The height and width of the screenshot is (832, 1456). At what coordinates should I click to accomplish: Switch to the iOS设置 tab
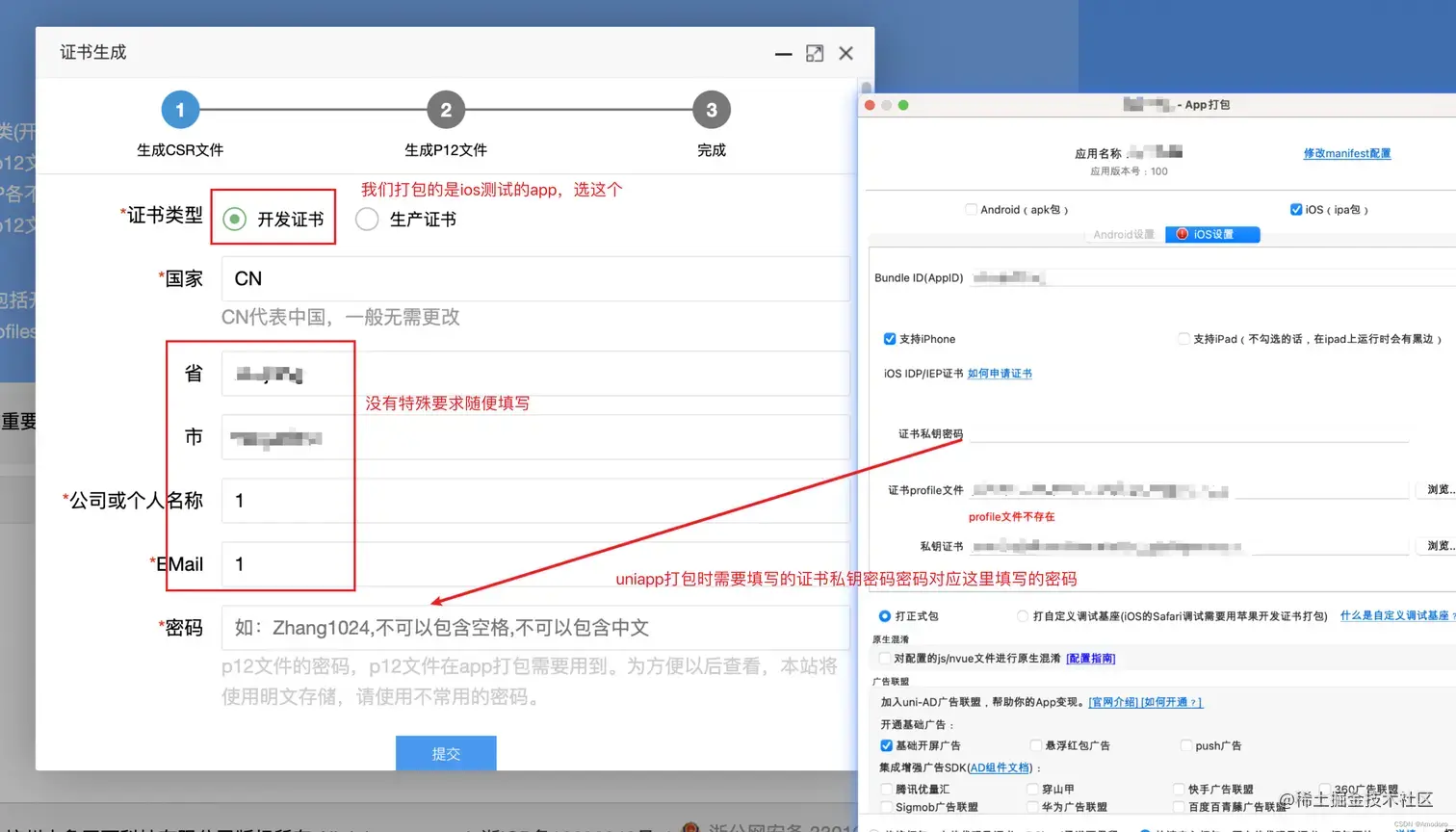click(1215, 234)
